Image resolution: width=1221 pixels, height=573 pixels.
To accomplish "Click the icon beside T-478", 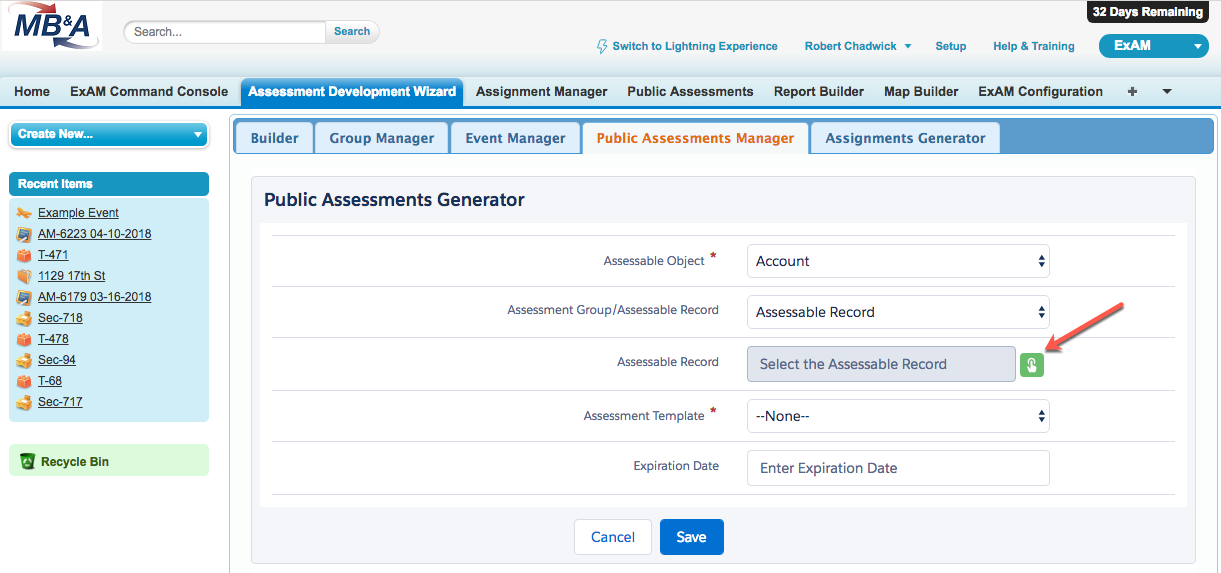I will point(24,339).
